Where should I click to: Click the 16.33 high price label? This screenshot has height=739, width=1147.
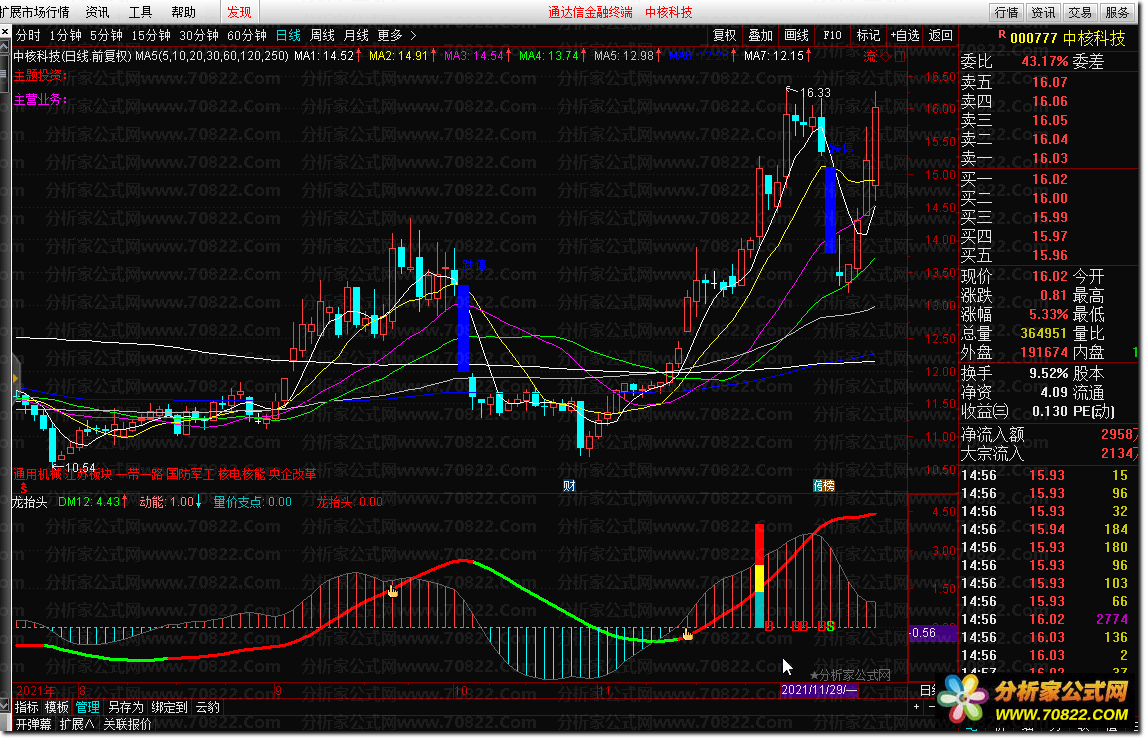click(816, 93)
